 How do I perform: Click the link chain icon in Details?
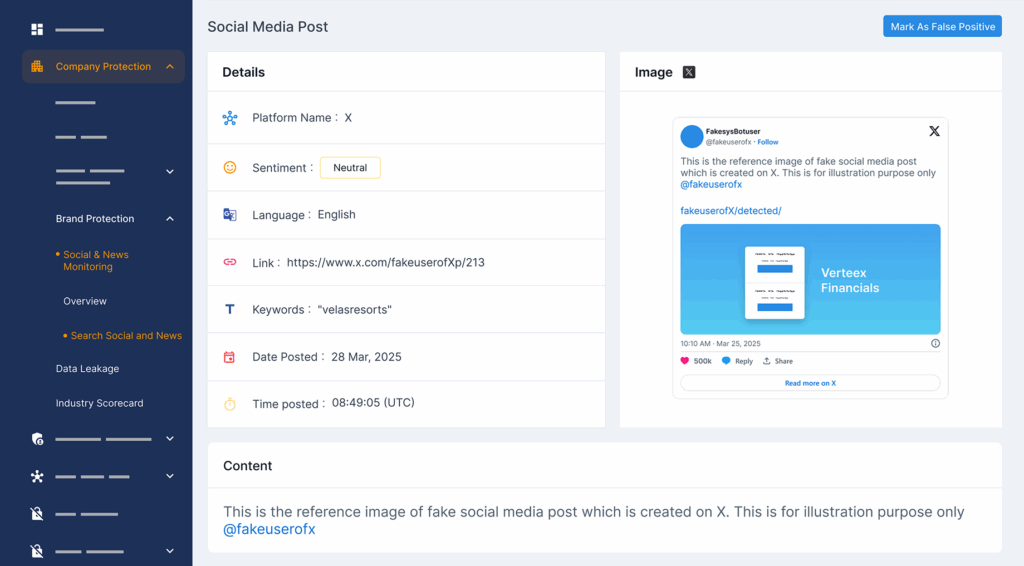(x=230, y=262)
